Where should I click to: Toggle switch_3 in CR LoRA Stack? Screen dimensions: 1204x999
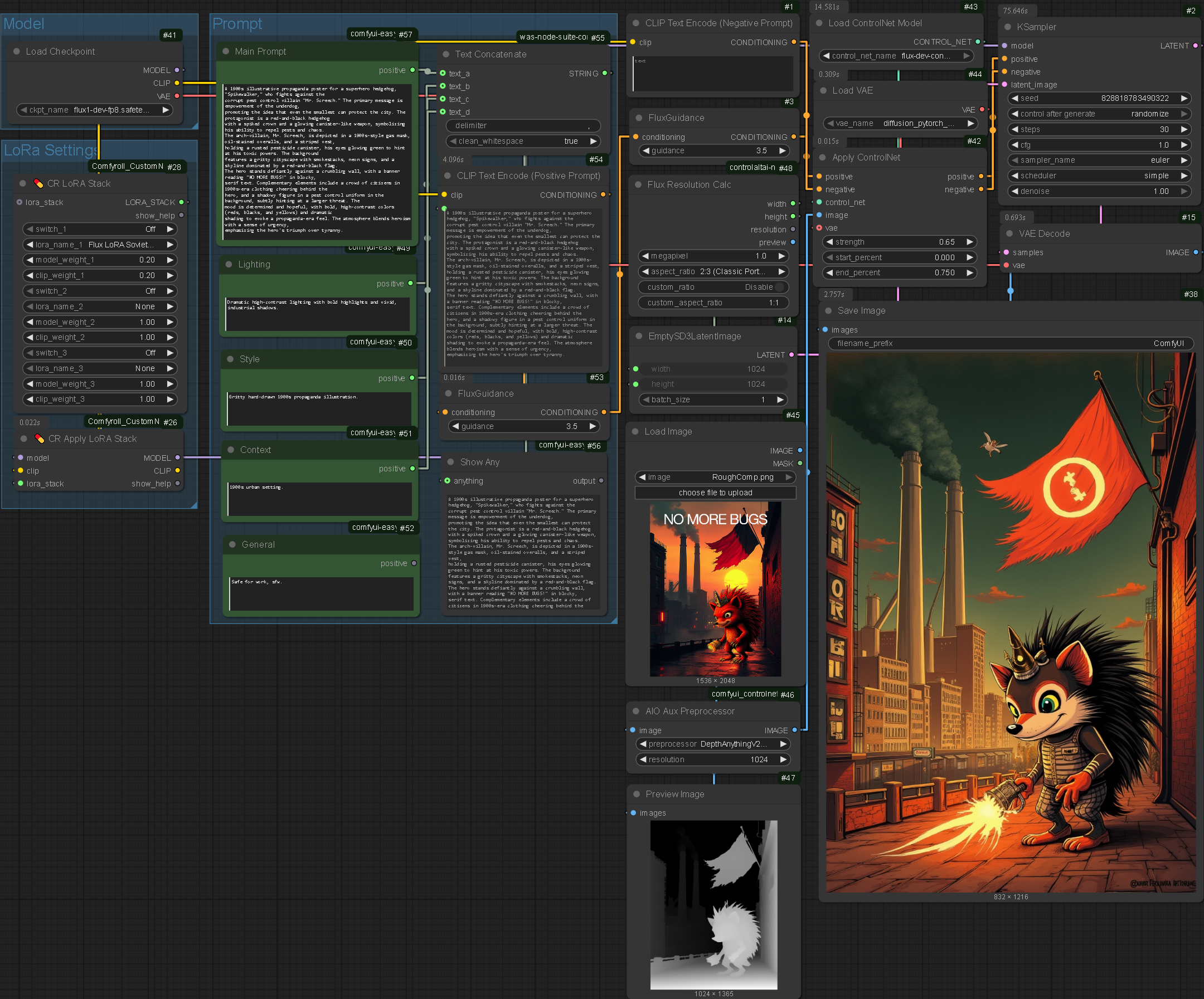pos(100,353)
